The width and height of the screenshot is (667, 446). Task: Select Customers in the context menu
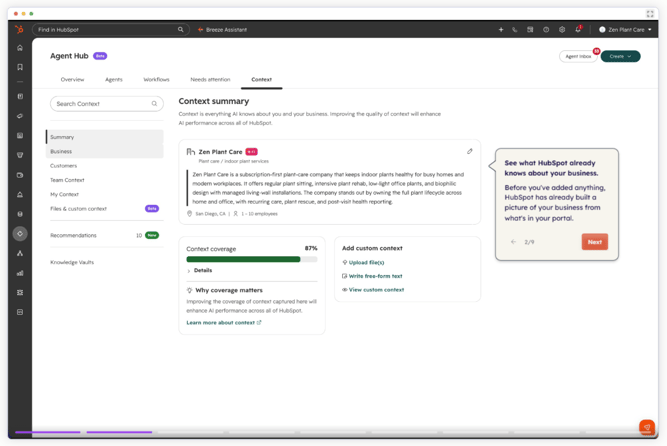coord(105,166)
